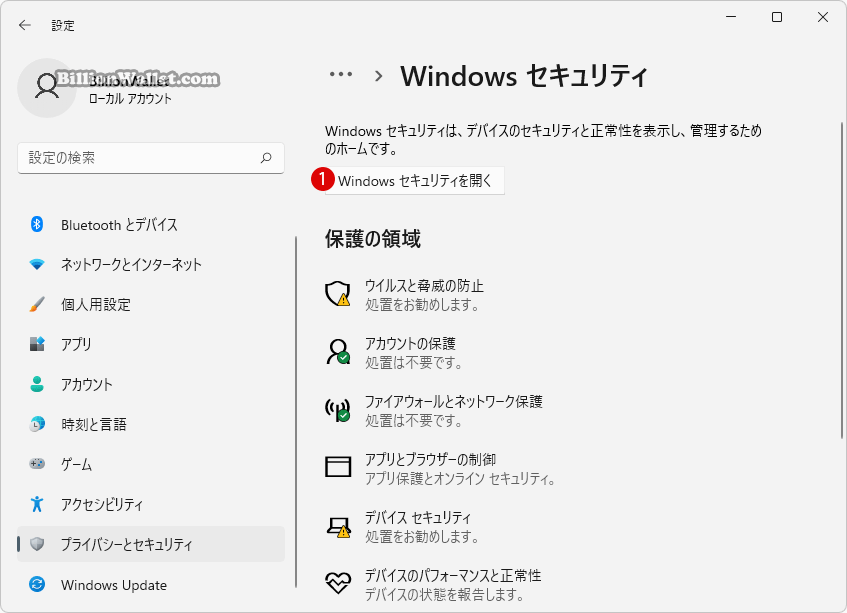The image size is (847, 613).
Task: Open Windows Update settings
Action: click(151, 584)
